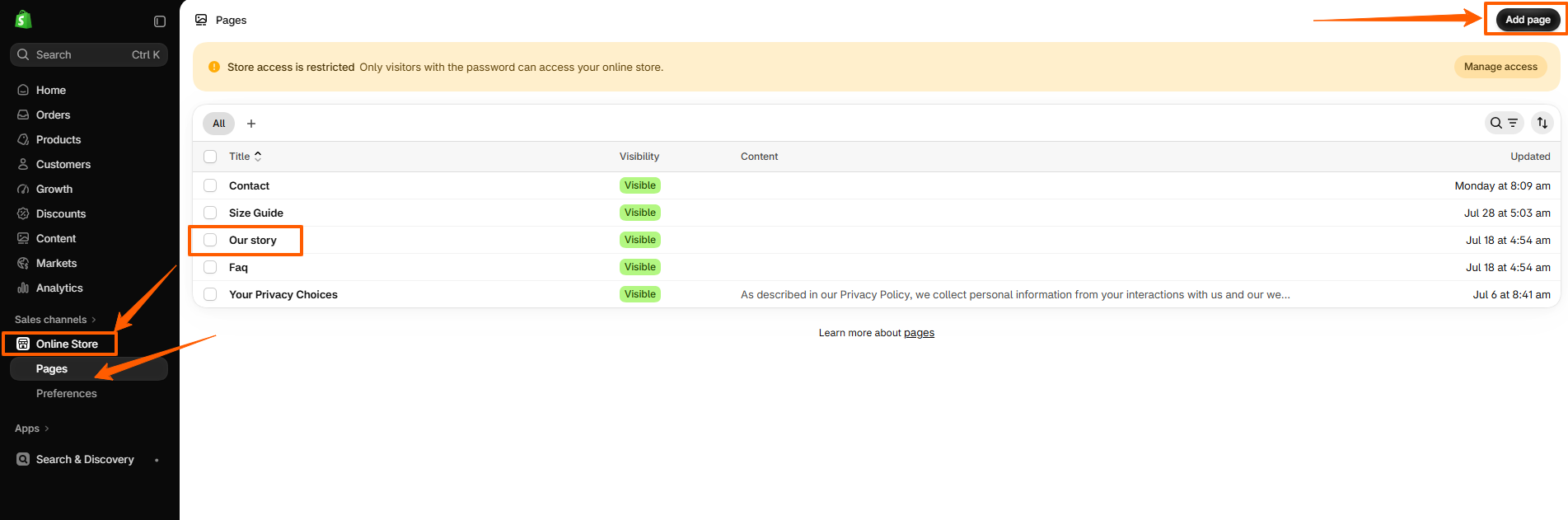This screenshot has width=1568, height=520.
Task: Open Pages under Online Store
Action: coord(89,368)
